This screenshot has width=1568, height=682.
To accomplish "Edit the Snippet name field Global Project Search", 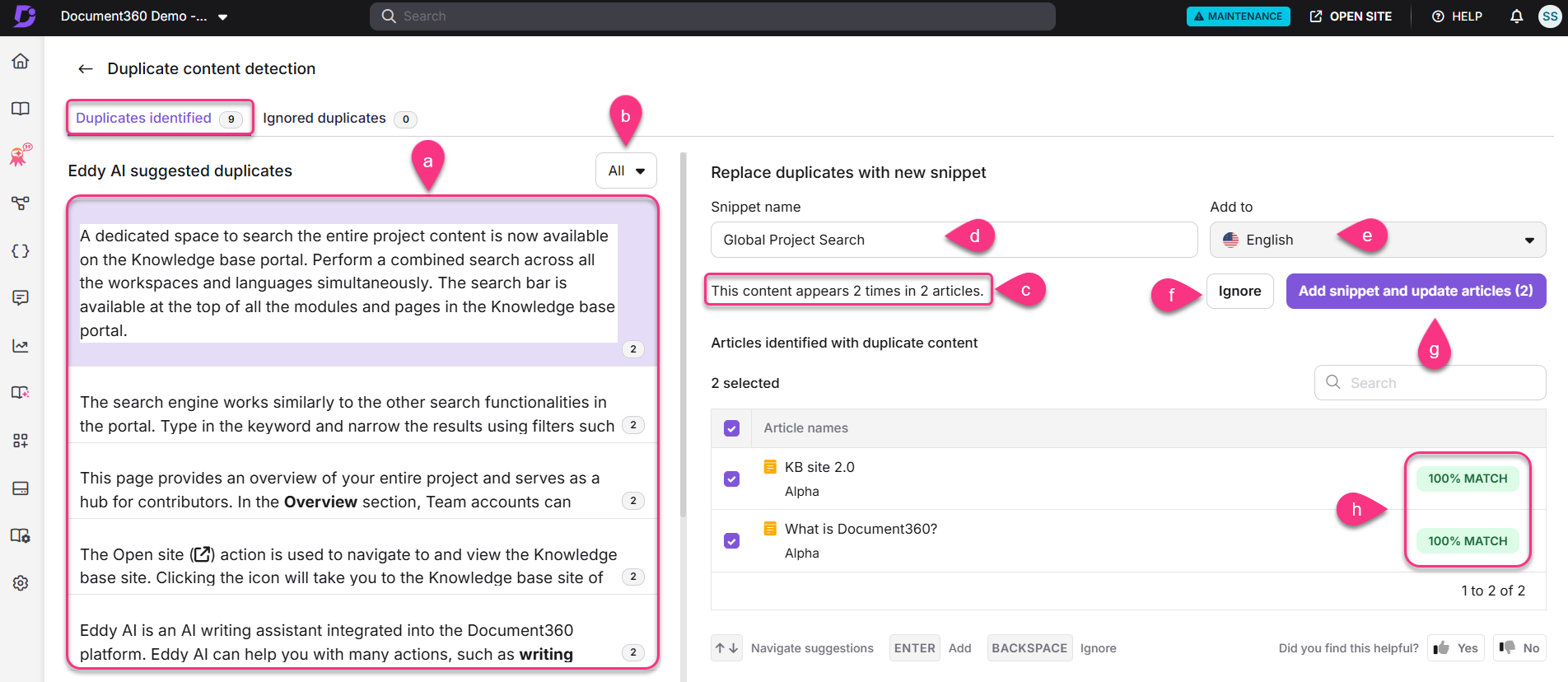I will [954, 240].
